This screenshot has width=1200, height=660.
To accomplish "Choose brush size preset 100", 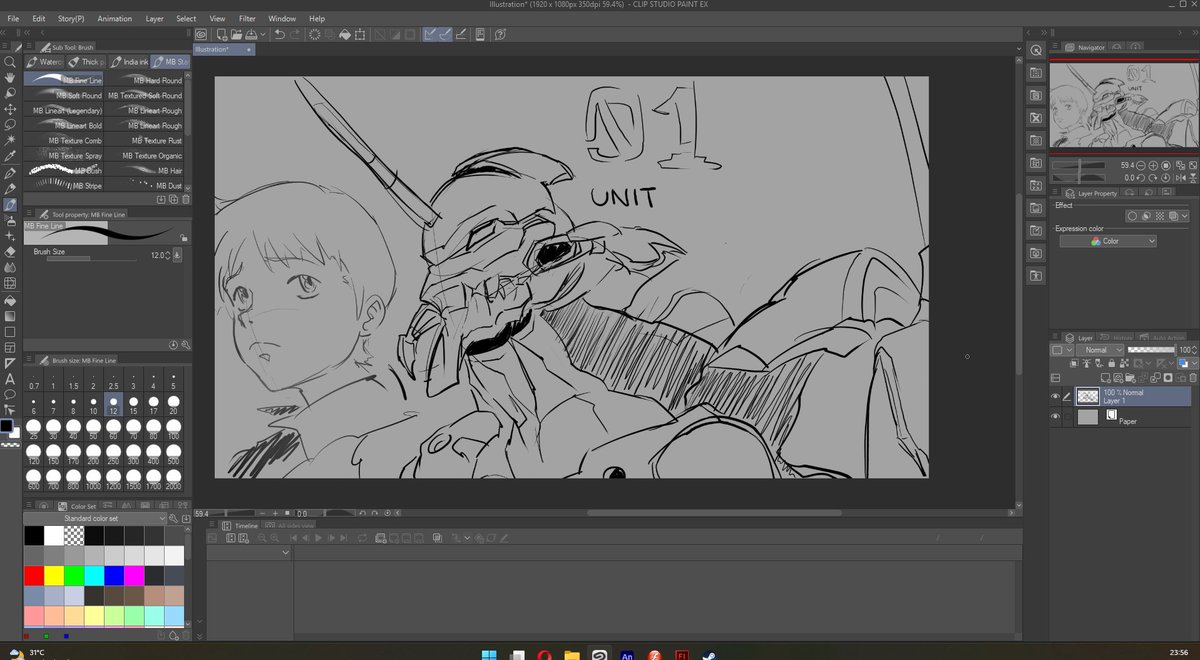I will 174,428.
